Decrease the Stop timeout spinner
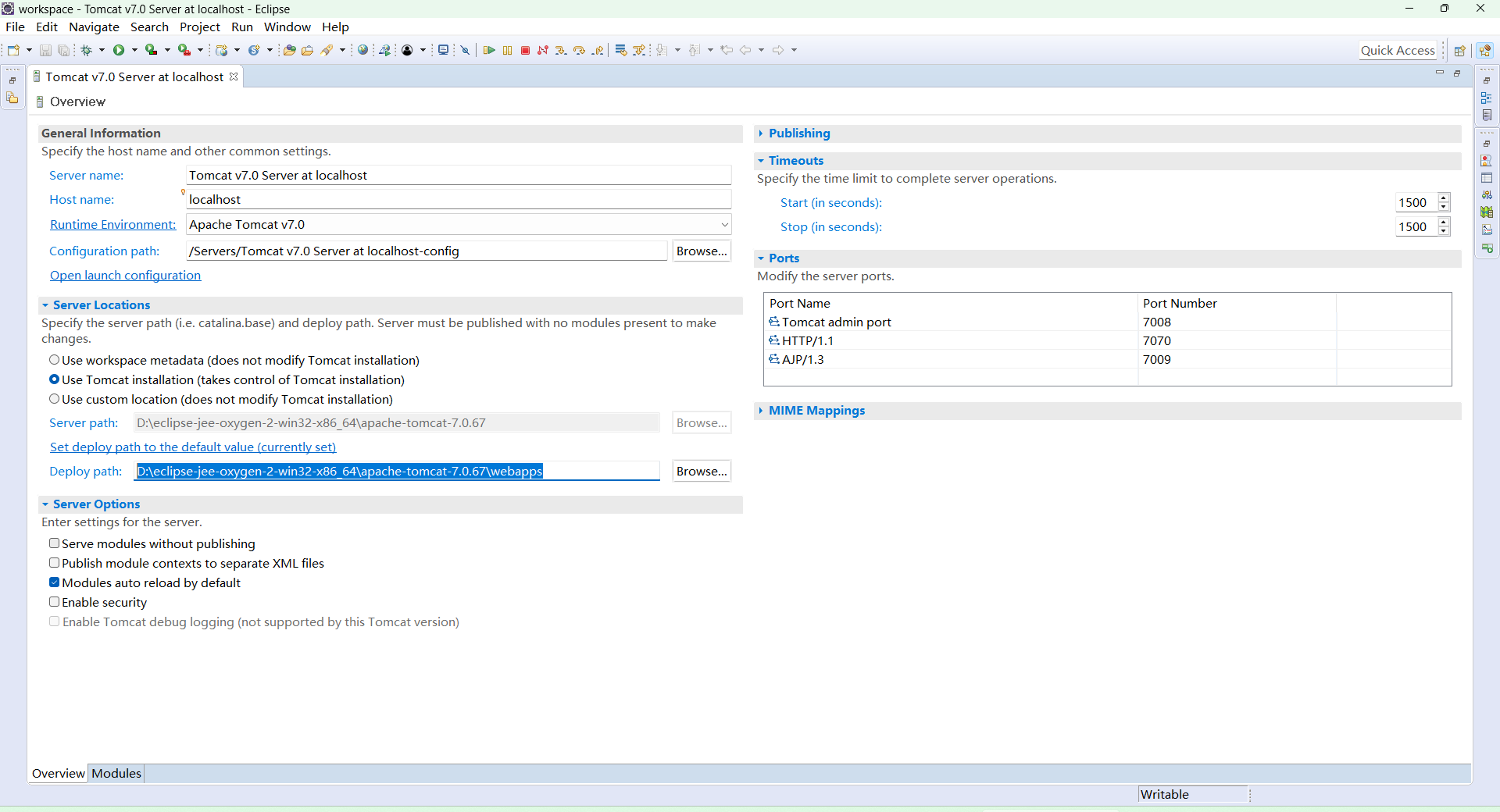Viewport: 1500px width, 812px height. 1444,231
